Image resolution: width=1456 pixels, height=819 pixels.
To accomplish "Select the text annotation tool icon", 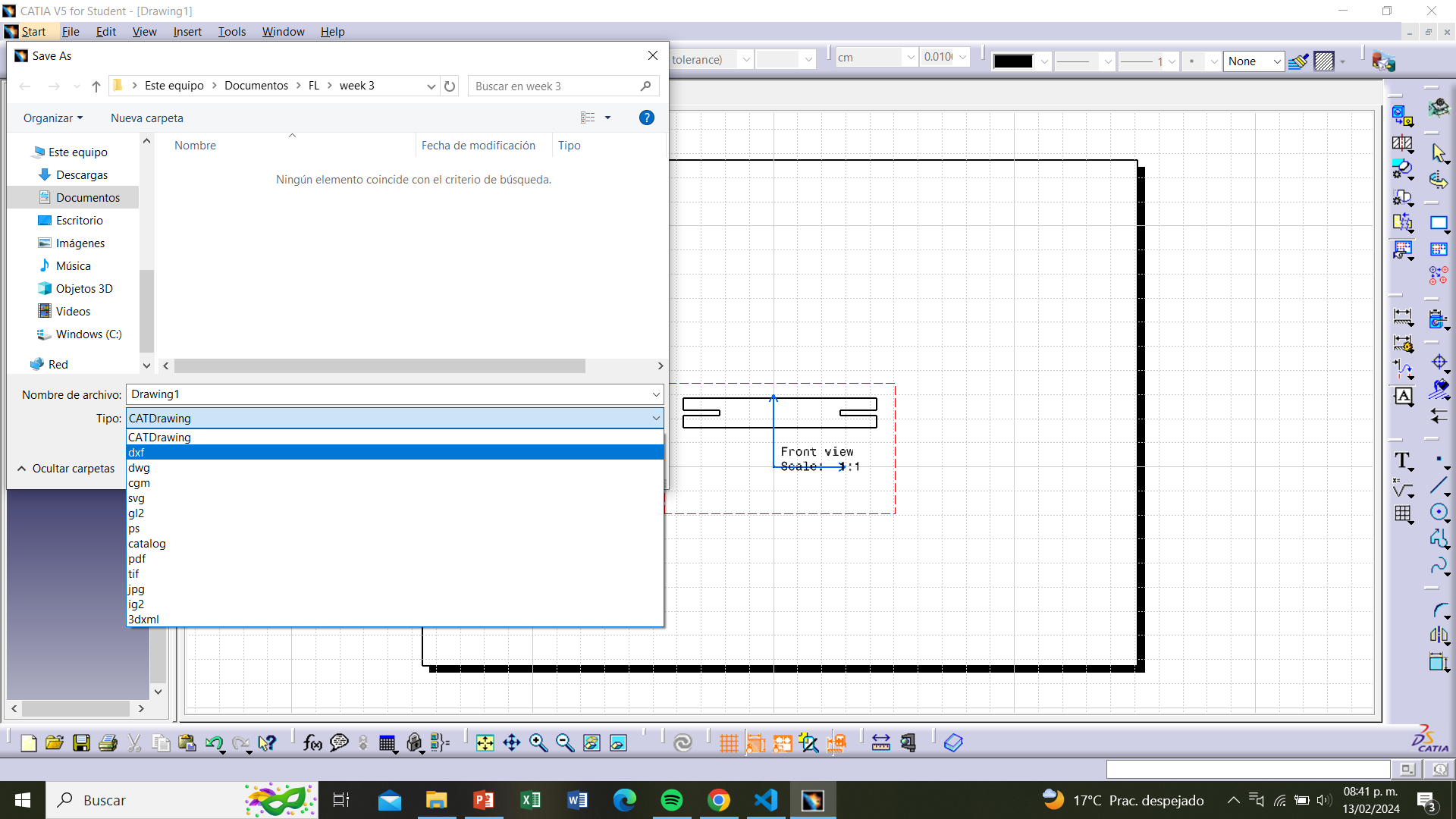I will (x=1402, y=459).
